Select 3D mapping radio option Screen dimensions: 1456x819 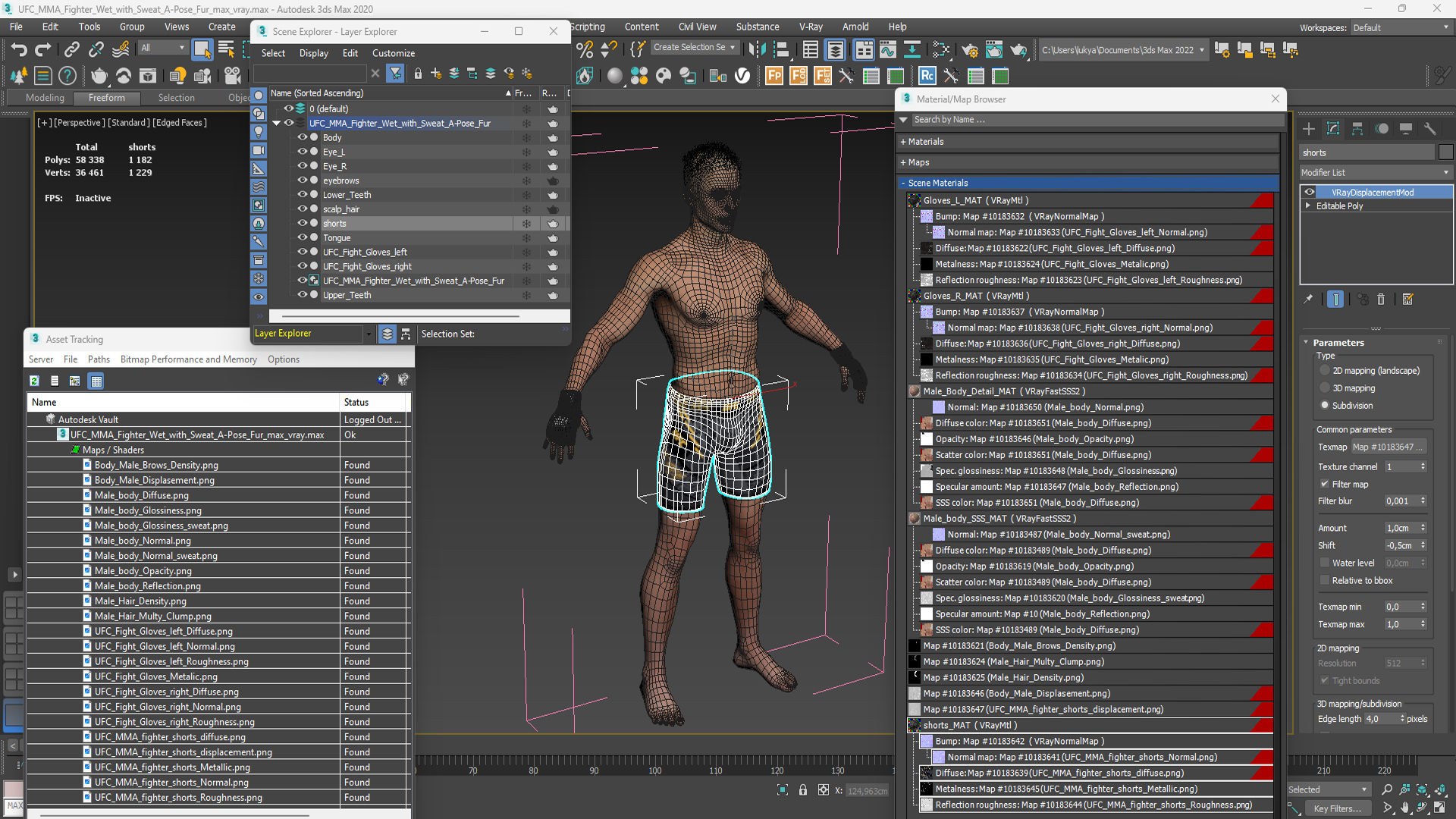[1326, 388]
